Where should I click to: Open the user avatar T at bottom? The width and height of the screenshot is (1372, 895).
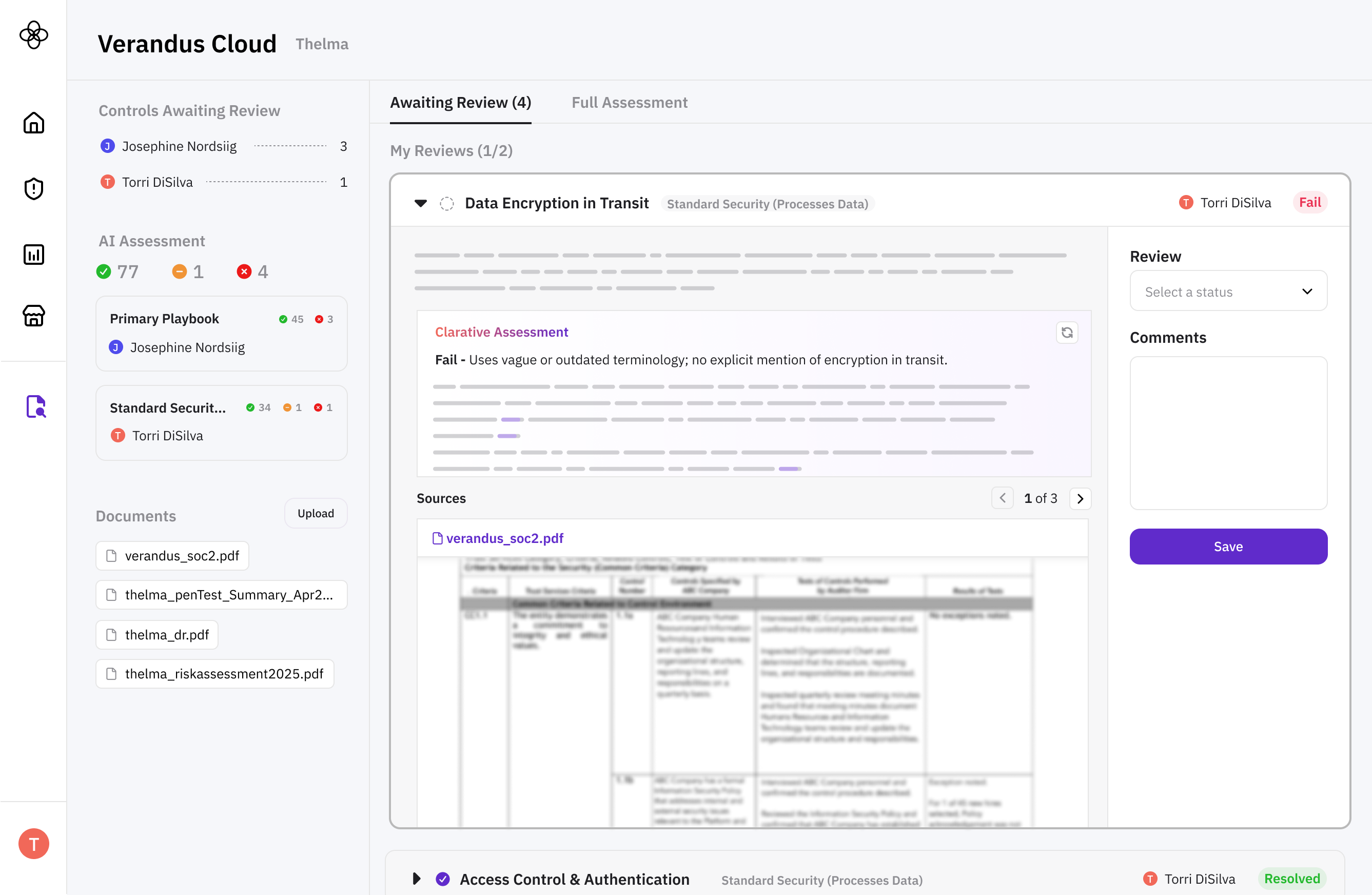click(33, 844)
